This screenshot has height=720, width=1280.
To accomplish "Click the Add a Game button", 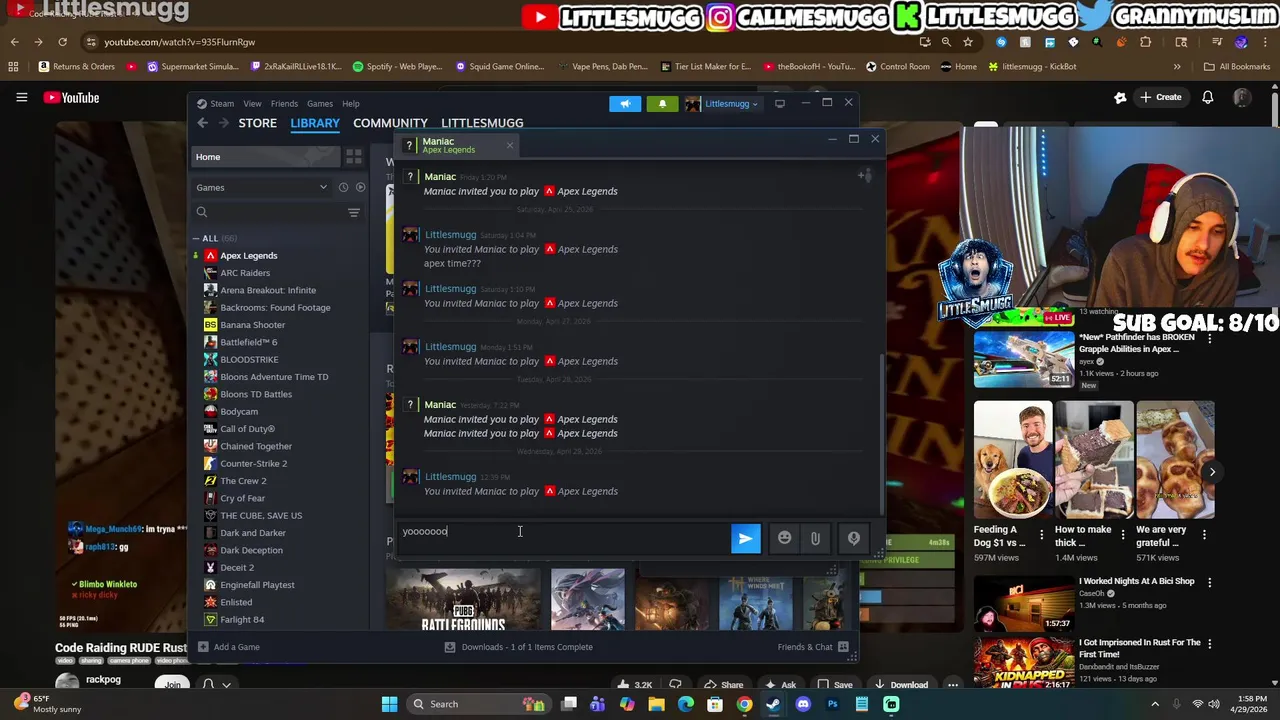I will click(229, 647).
